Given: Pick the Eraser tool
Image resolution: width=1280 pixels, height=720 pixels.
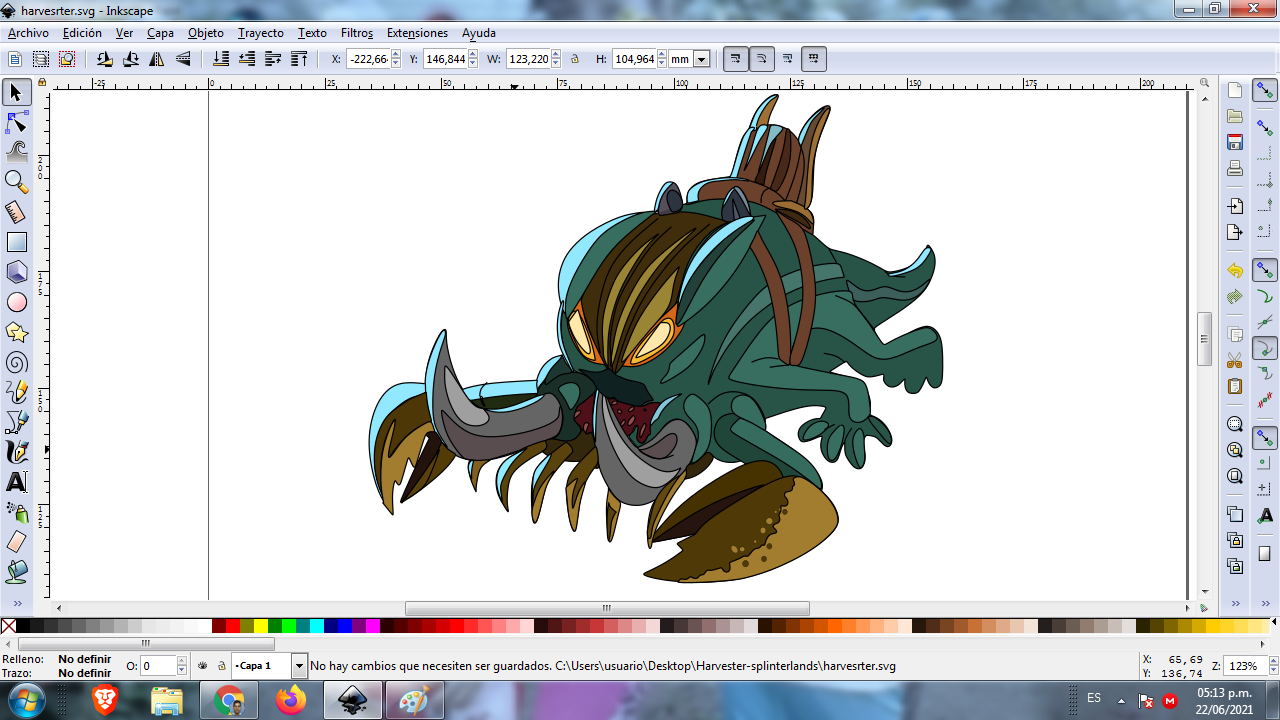Looking at the screenshot, I should [x=16, y=542].
